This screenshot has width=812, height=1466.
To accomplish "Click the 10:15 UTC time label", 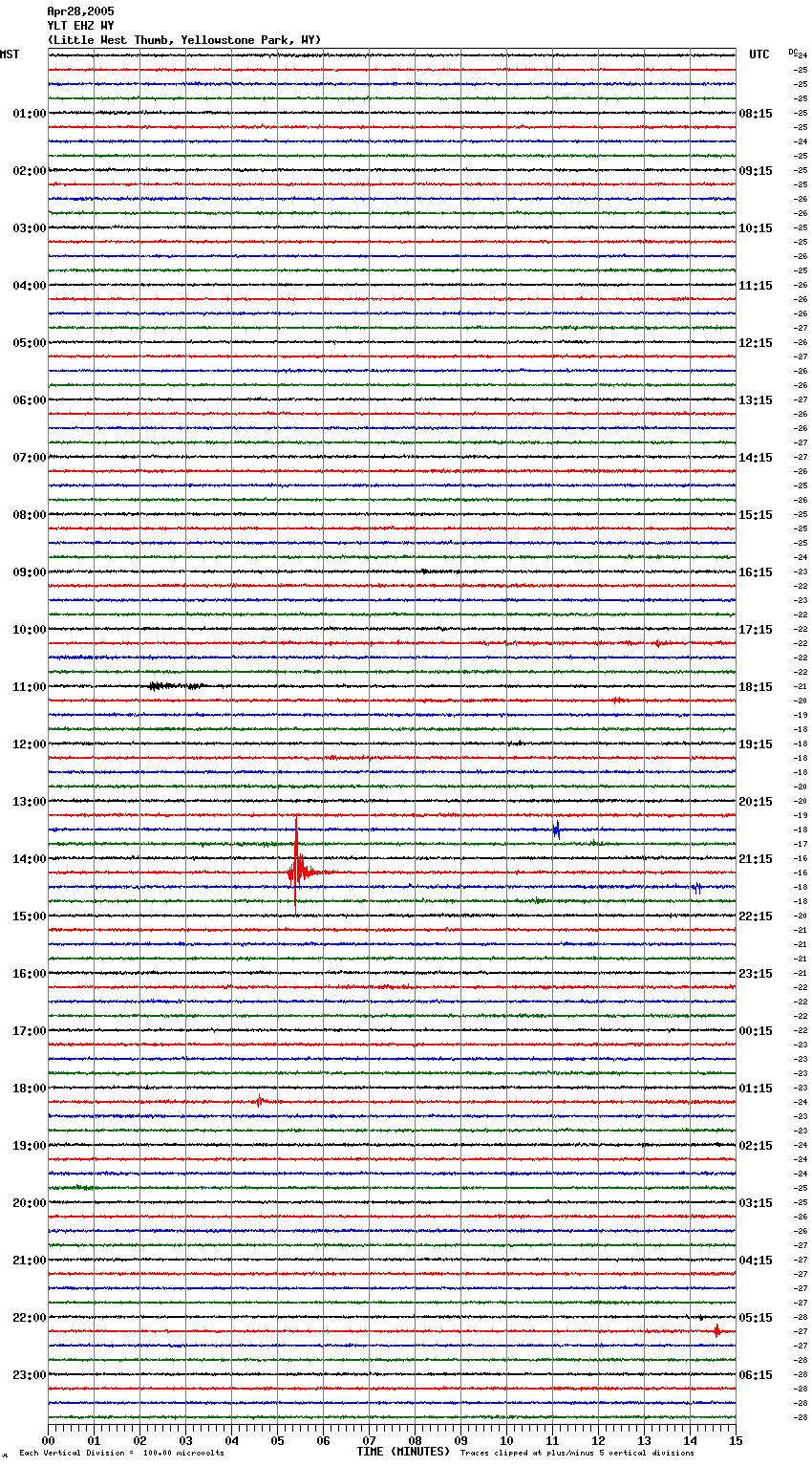I will [x=756, y=228].
